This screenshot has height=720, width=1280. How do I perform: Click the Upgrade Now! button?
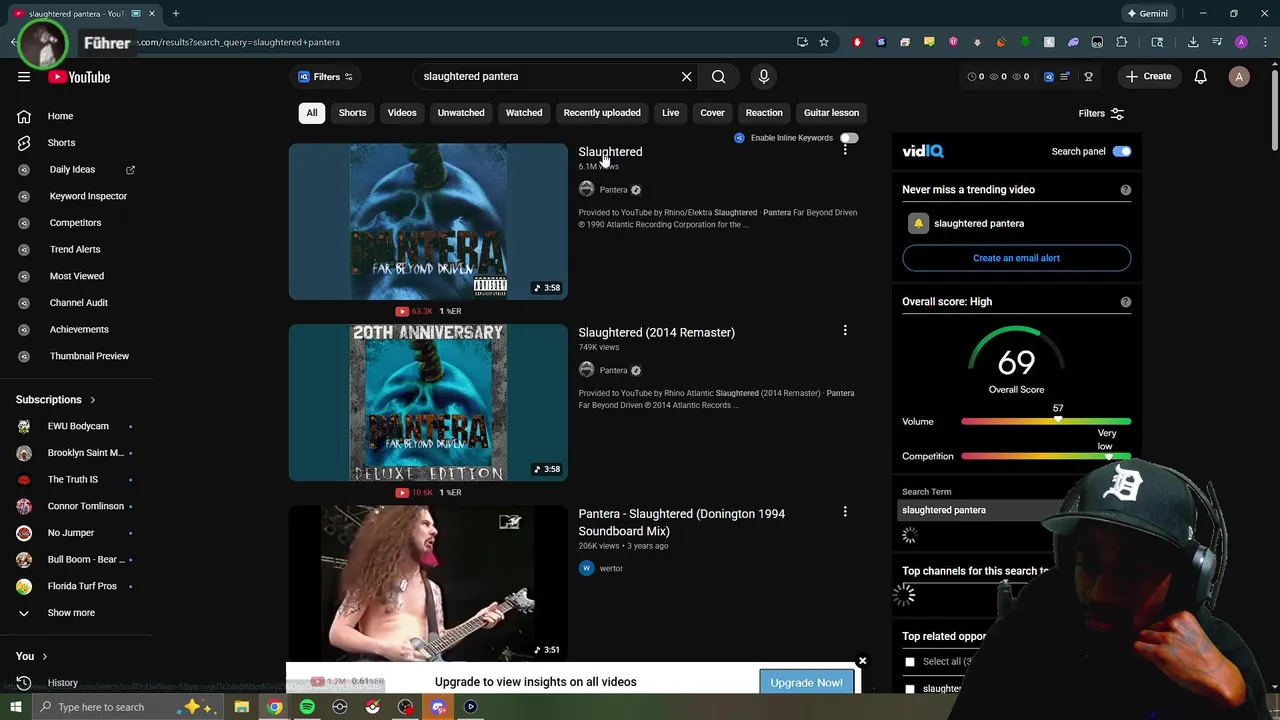(x=806, y=683)
